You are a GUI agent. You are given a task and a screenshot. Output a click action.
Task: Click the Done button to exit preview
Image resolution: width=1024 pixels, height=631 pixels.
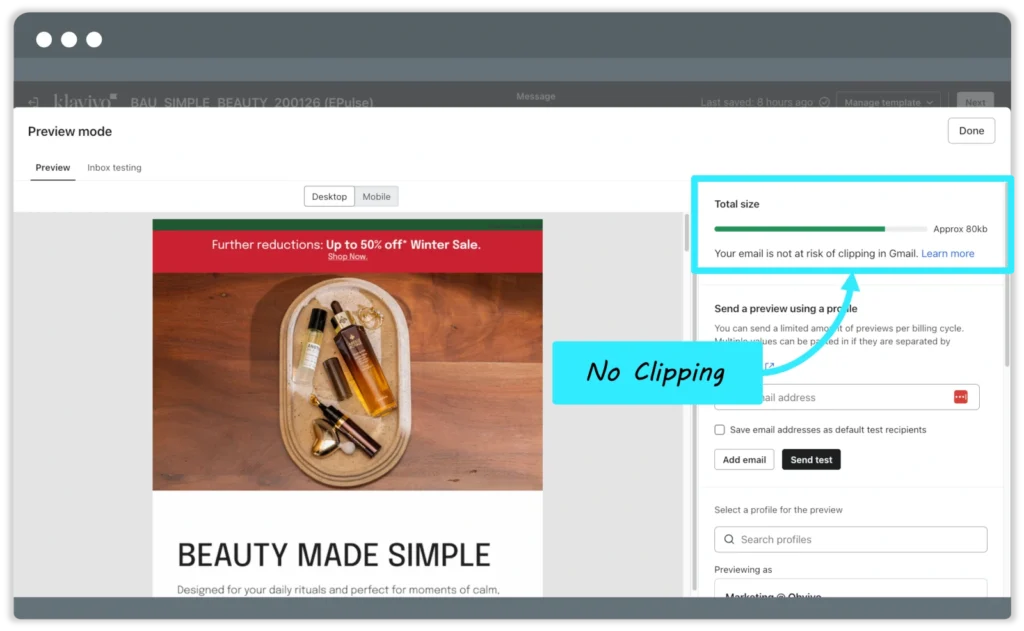coord(971,130)
